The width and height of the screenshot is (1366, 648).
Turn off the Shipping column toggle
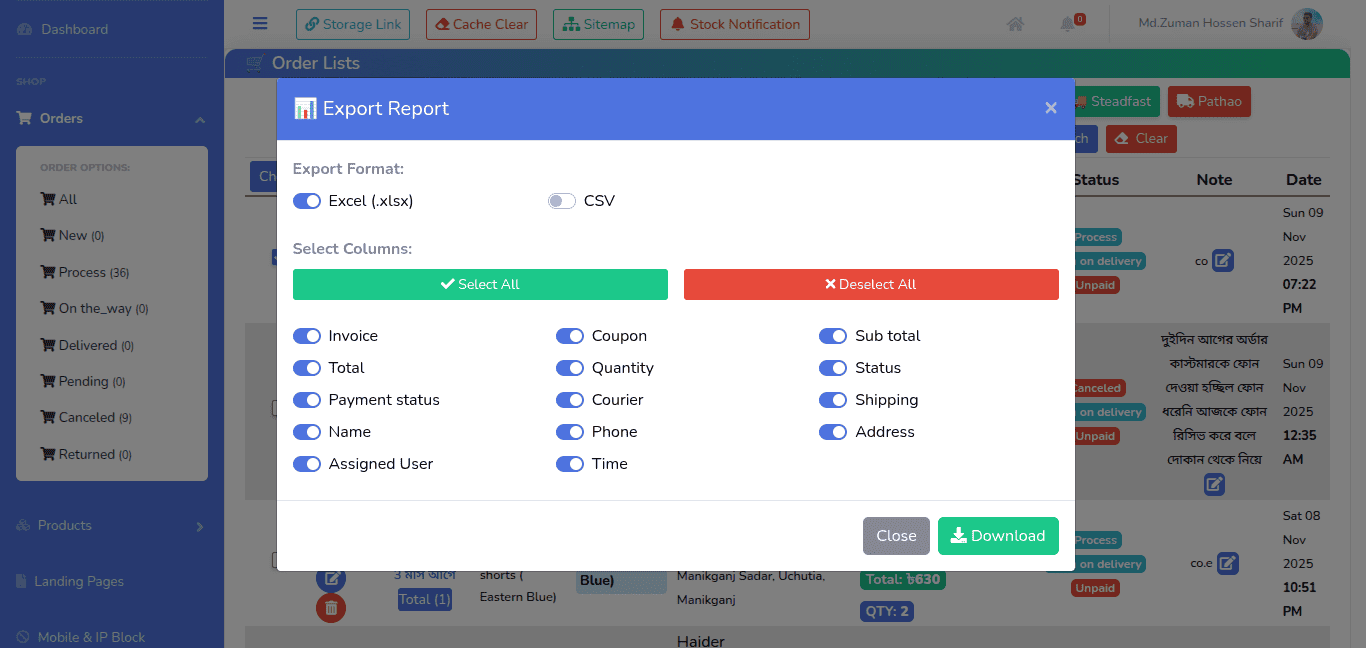833,400
